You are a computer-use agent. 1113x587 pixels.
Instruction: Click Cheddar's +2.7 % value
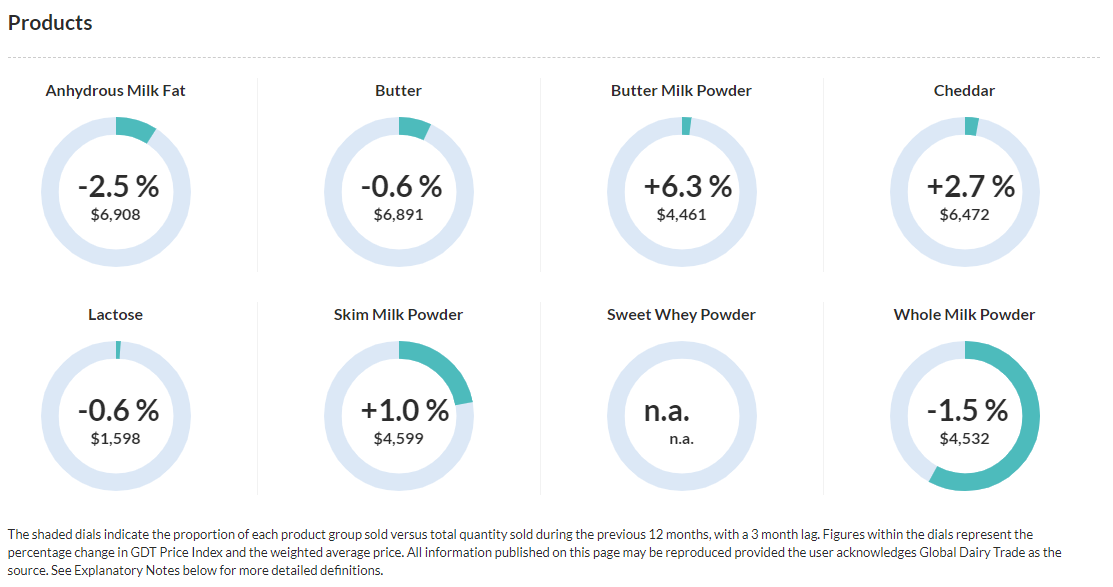click(970, 187)
